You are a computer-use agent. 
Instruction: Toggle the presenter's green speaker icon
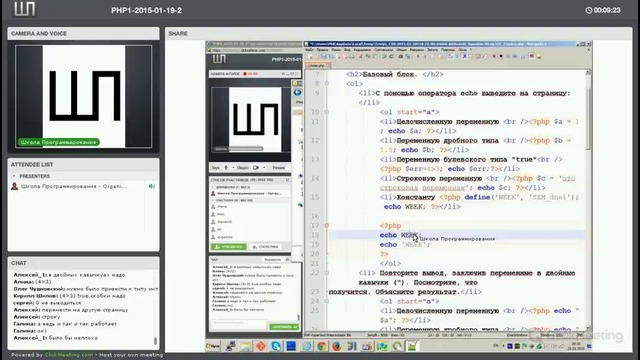pyautogui.click(x=152, y=186)
